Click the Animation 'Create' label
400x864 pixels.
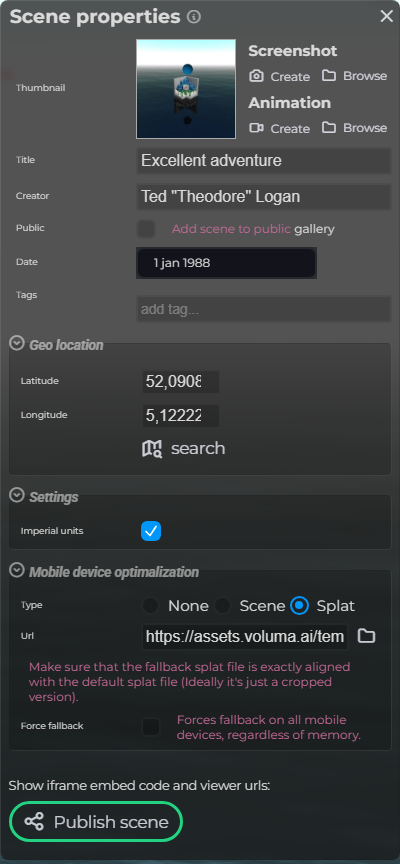pyautogui.click(x=290, y=128)
